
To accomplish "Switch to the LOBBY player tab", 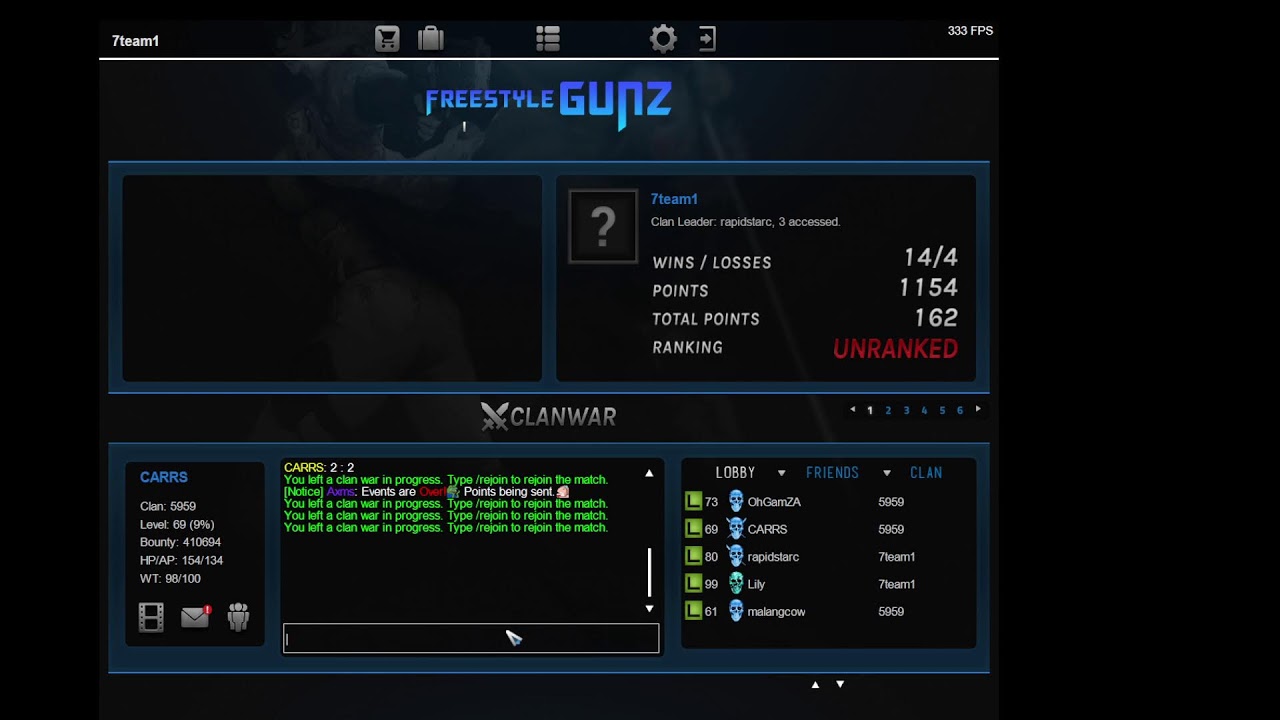I will [x=736, y=473].
